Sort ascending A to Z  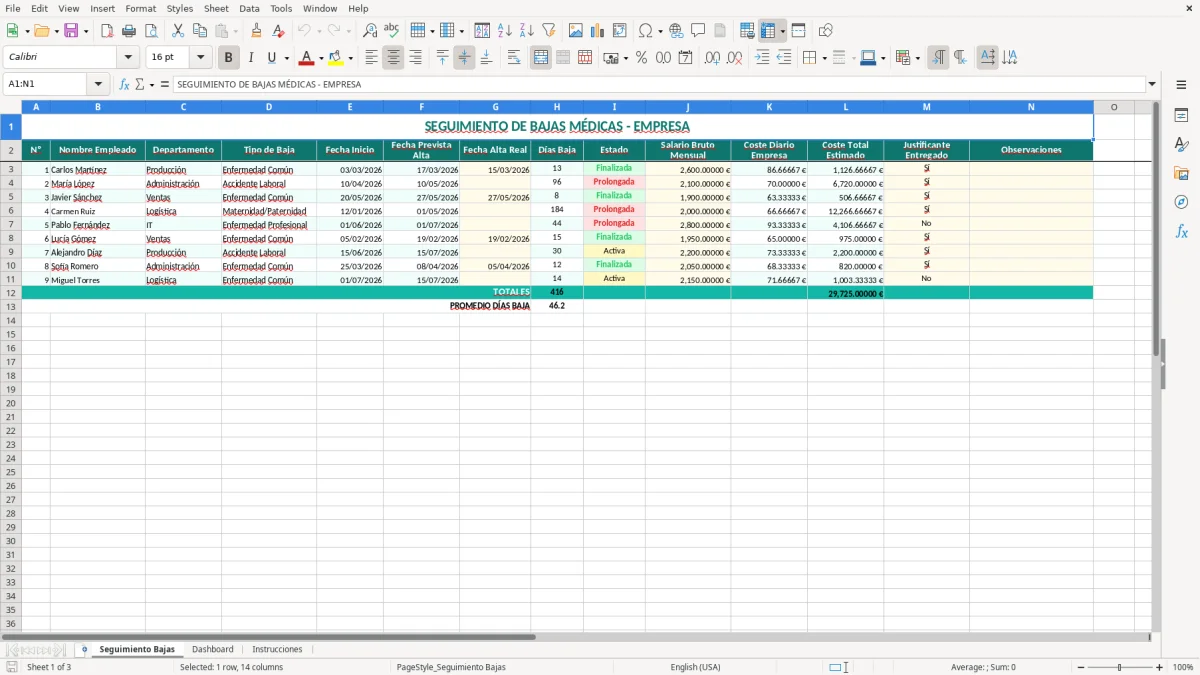tap(504, 31)
